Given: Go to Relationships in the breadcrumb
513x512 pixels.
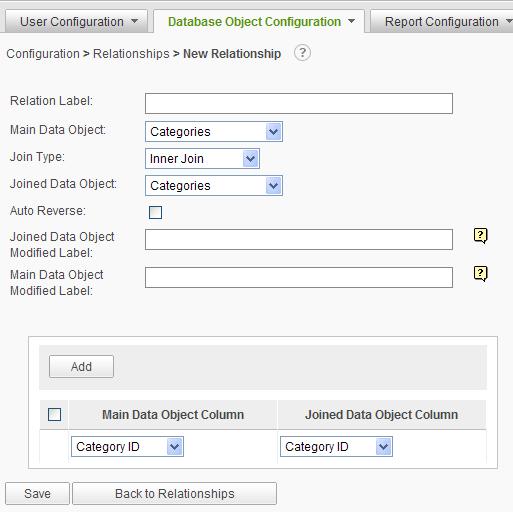Looking at the screenshot, I should pyautogui.click(x=131, y=54).
